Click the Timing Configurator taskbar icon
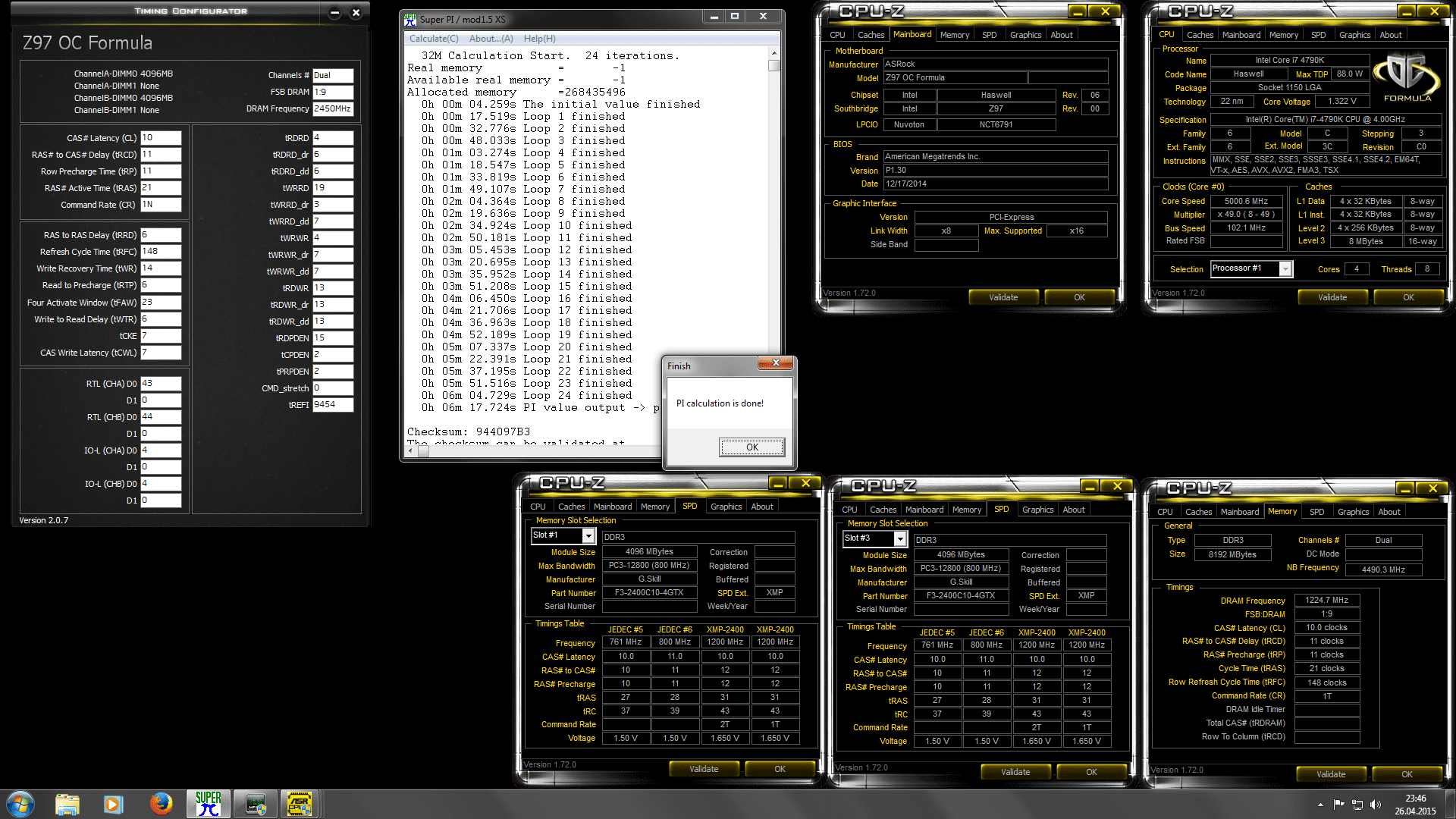Screen dimensions: 1456x819 (x=255, y=804)
